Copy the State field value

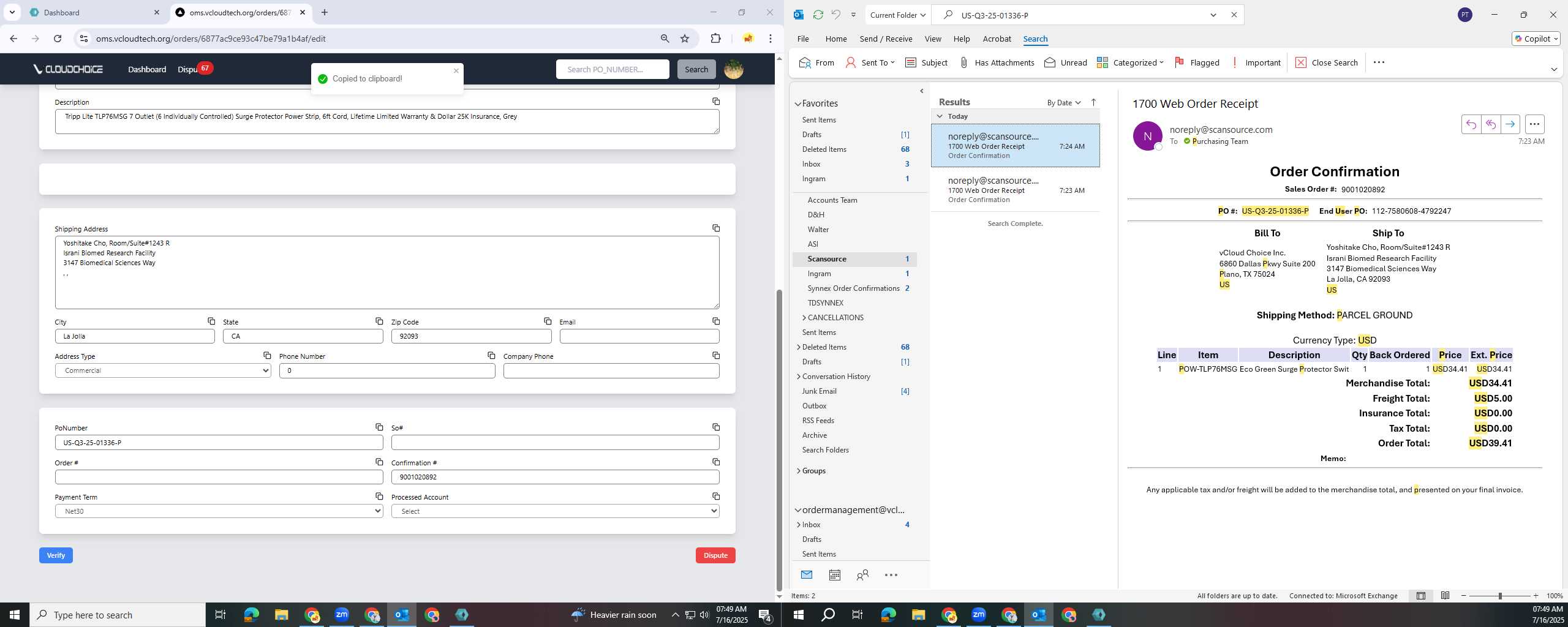pos(379,321)
